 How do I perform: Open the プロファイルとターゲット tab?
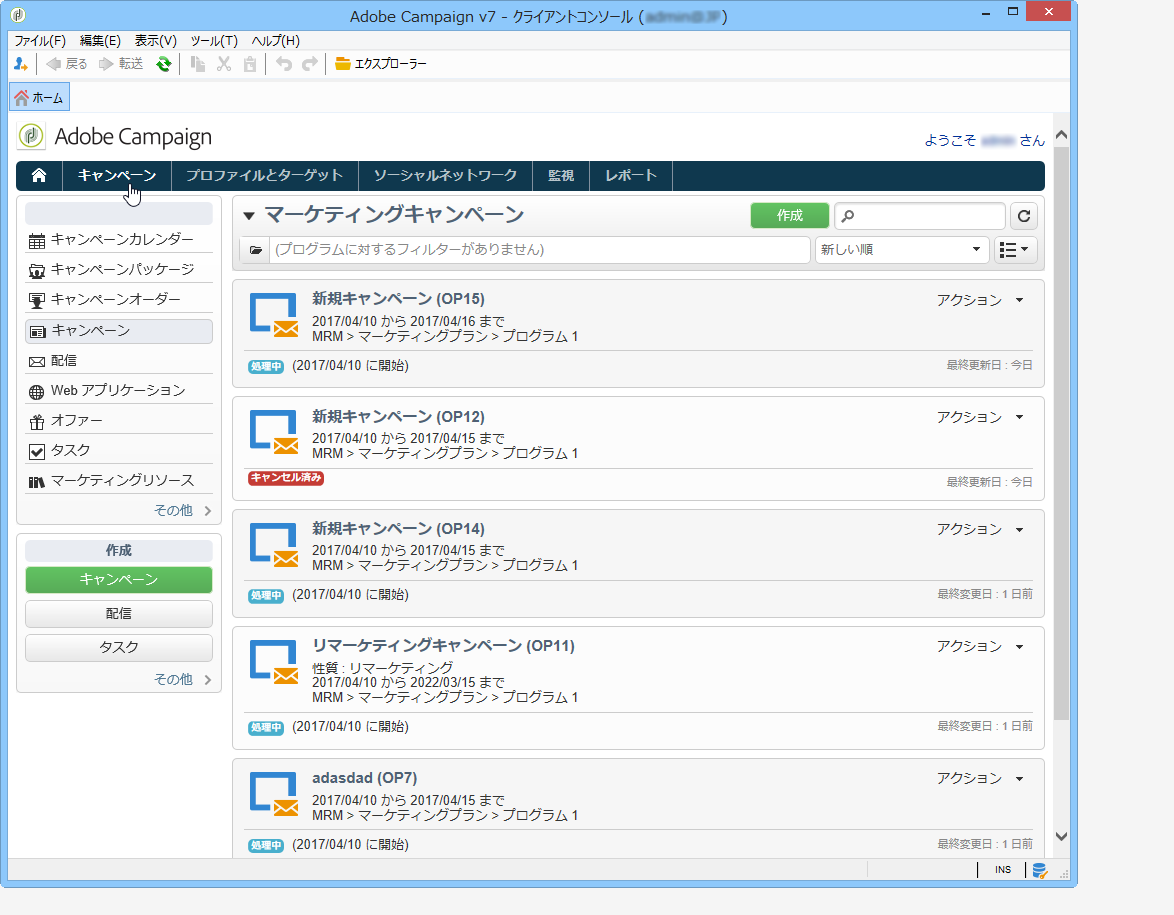pyautogui.click(x=264, y=175)
